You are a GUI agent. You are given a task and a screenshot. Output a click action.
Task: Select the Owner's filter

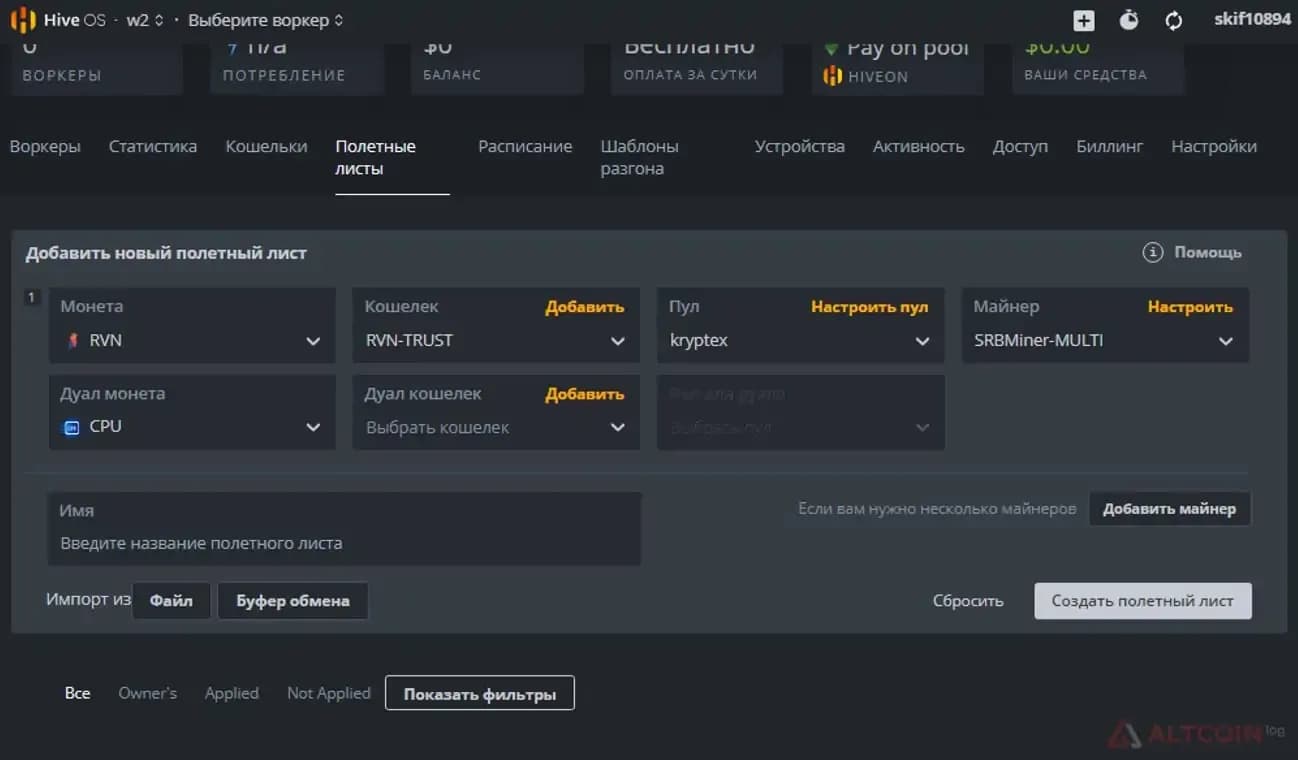(148, 693)
